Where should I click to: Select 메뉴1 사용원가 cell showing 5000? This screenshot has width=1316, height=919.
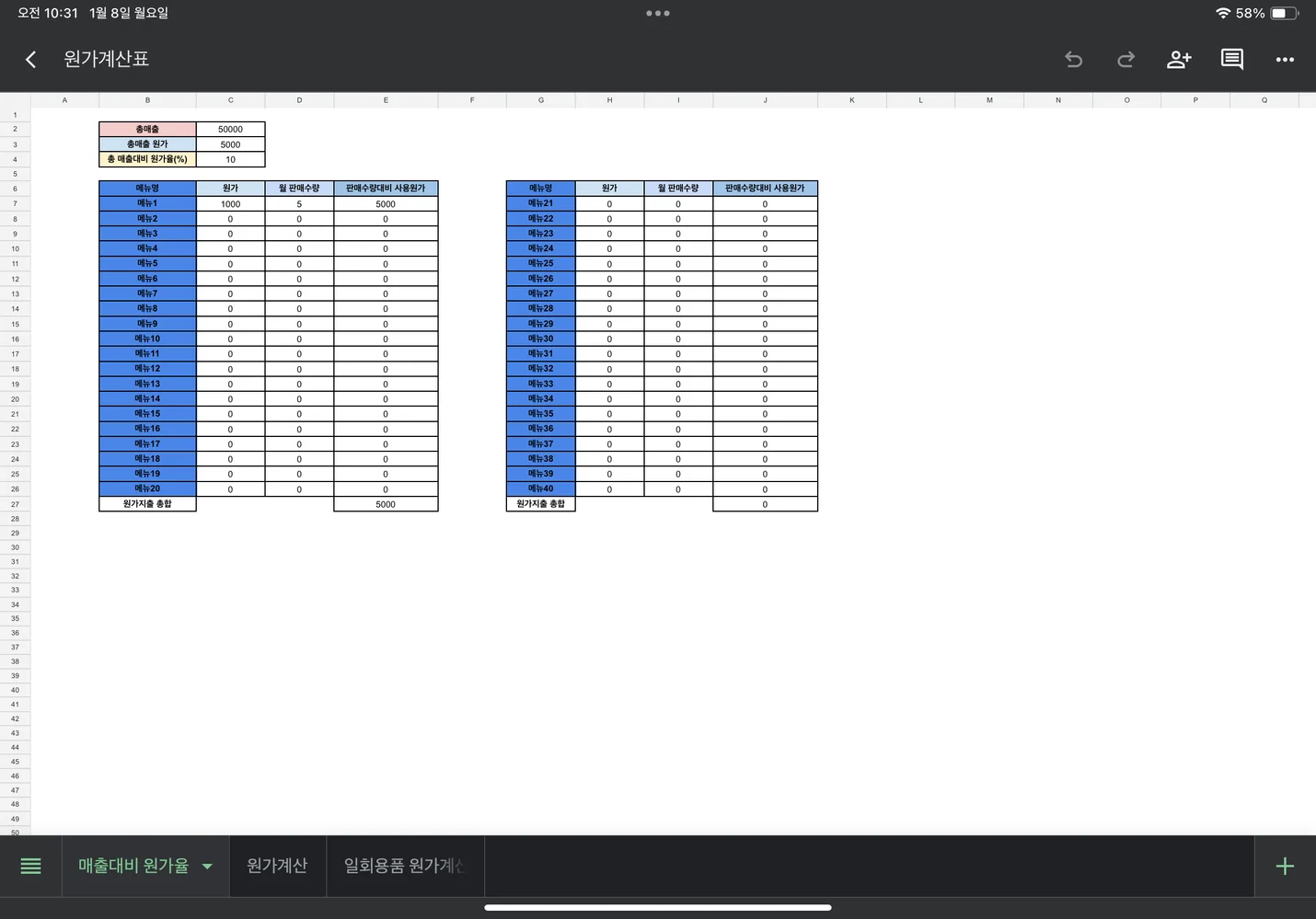386,204
